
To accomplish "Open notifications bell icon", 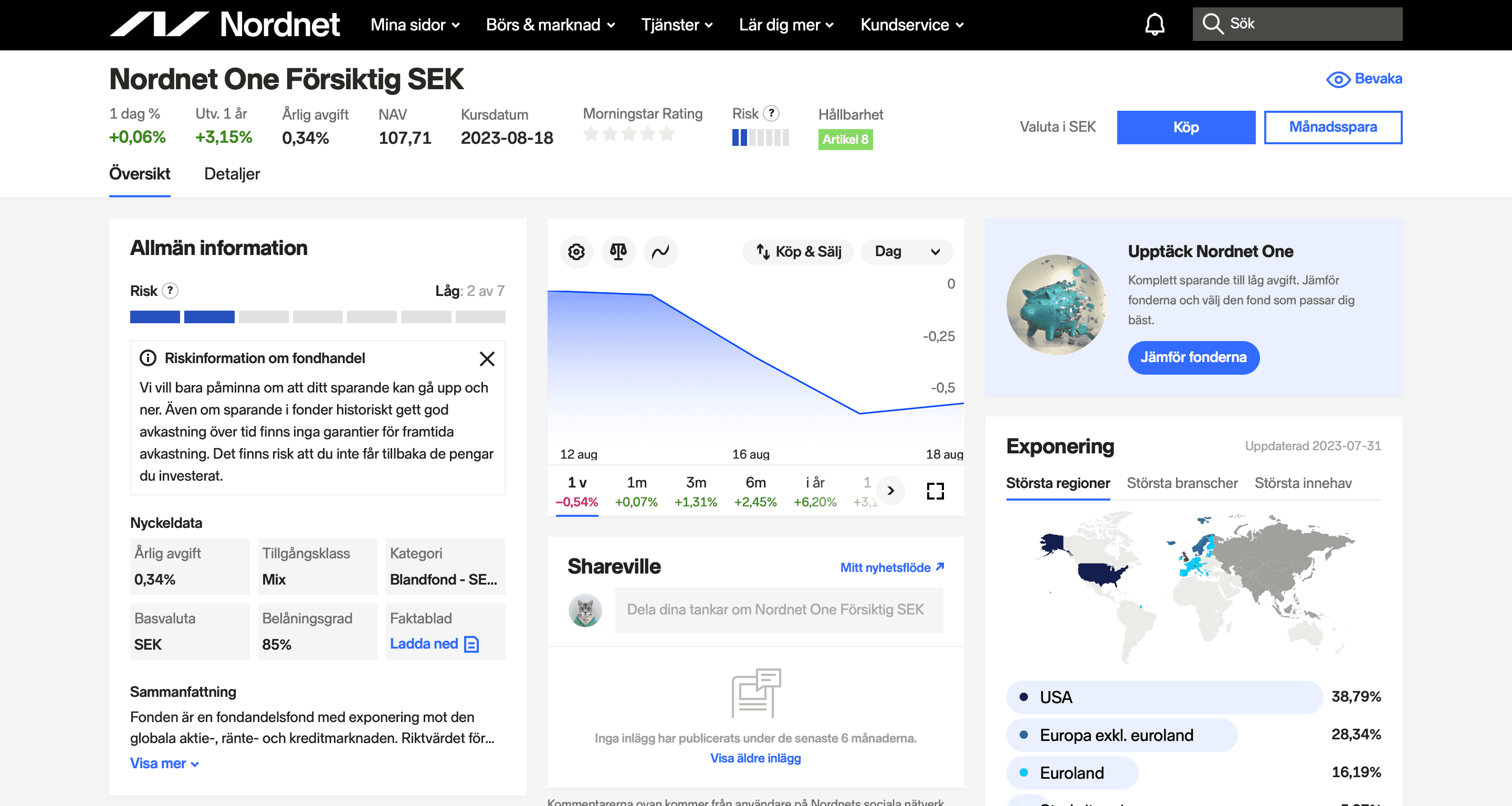I will click(x=1154, y=25).
